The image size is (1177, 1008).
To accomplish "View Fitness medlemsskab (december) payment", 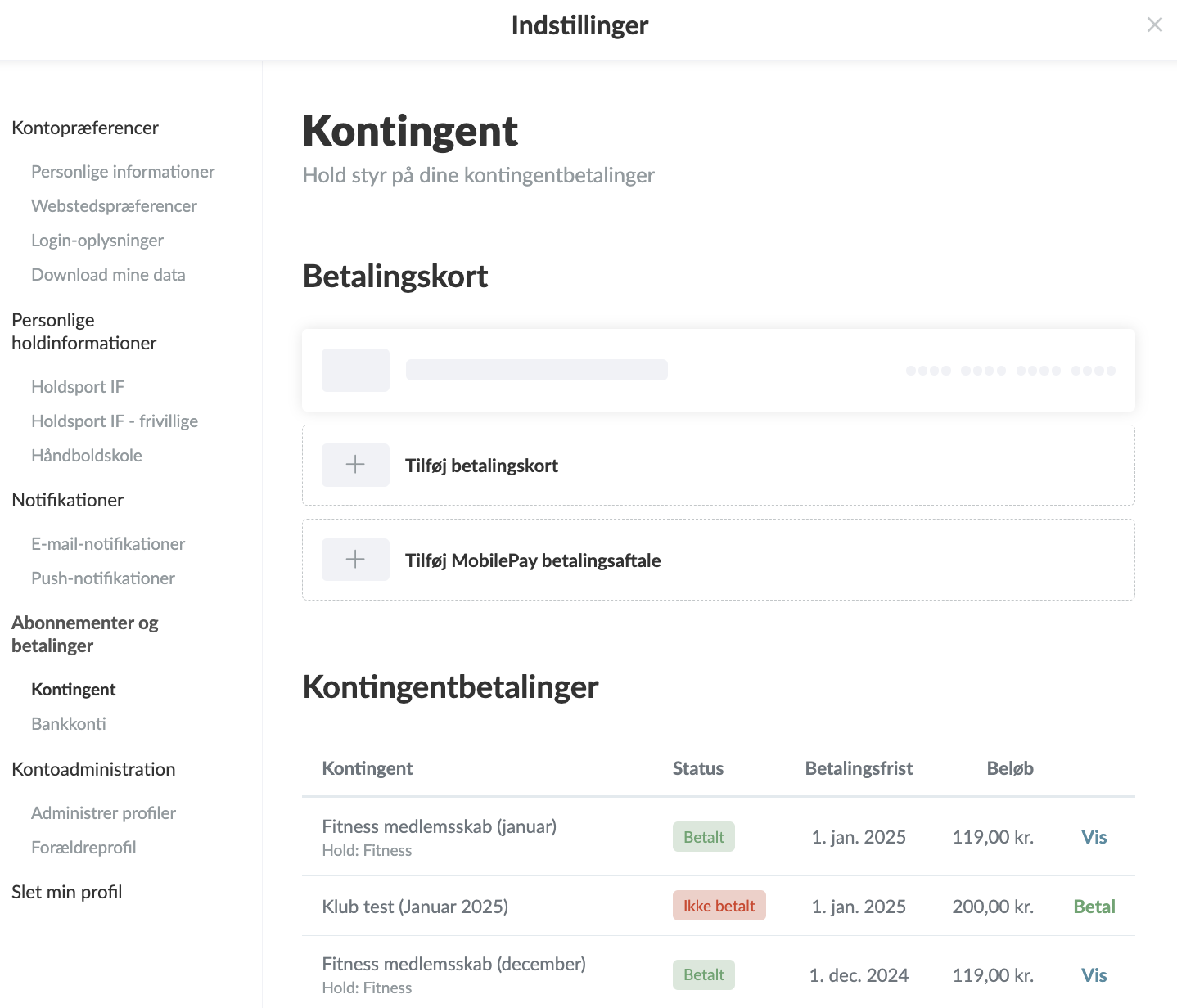I will tap(1094, 975).
